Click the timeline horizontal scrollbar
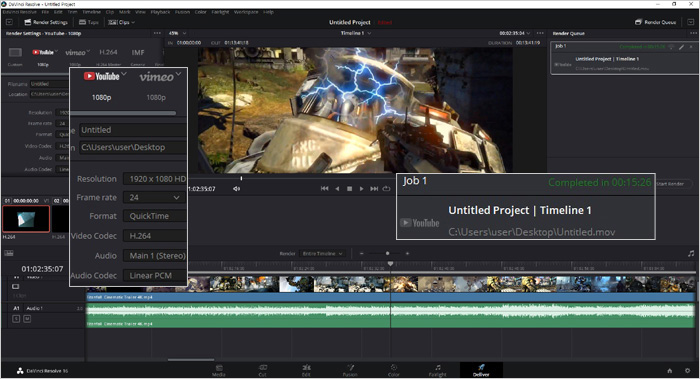Screen dimensions: 700x379 point(191,359)
